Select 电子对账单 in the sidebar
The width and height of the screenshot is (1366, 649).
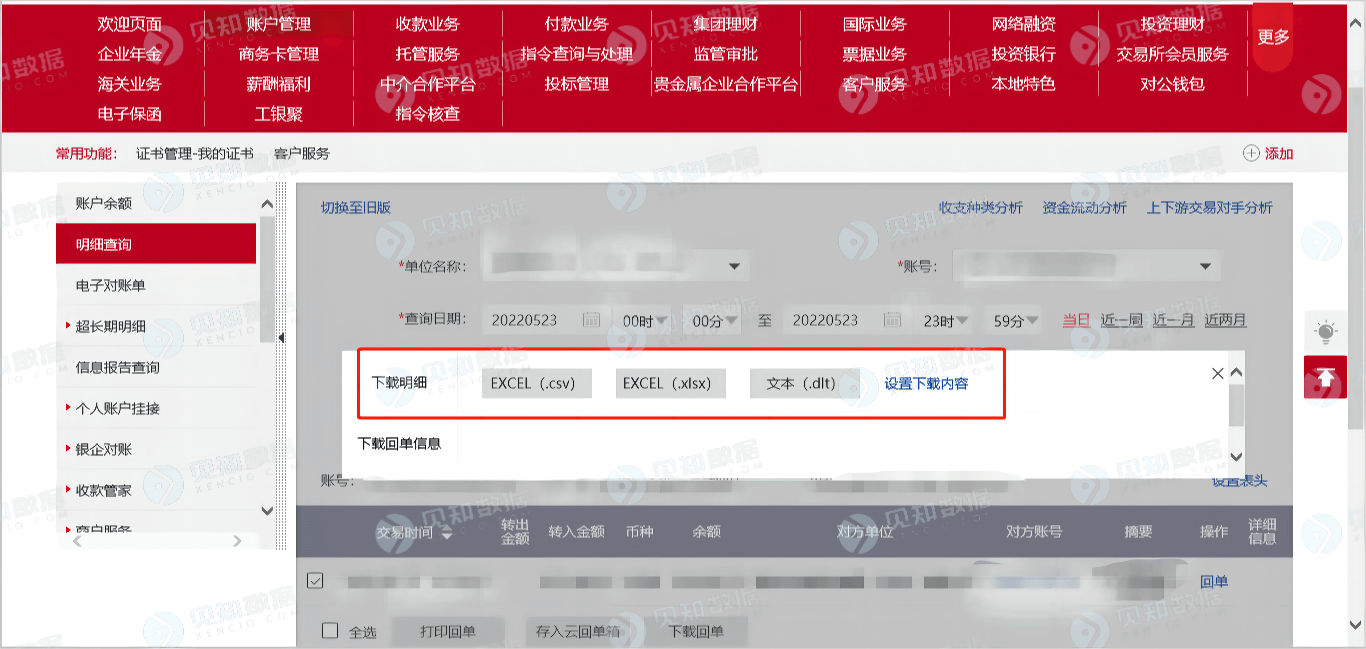coord(111,285)
